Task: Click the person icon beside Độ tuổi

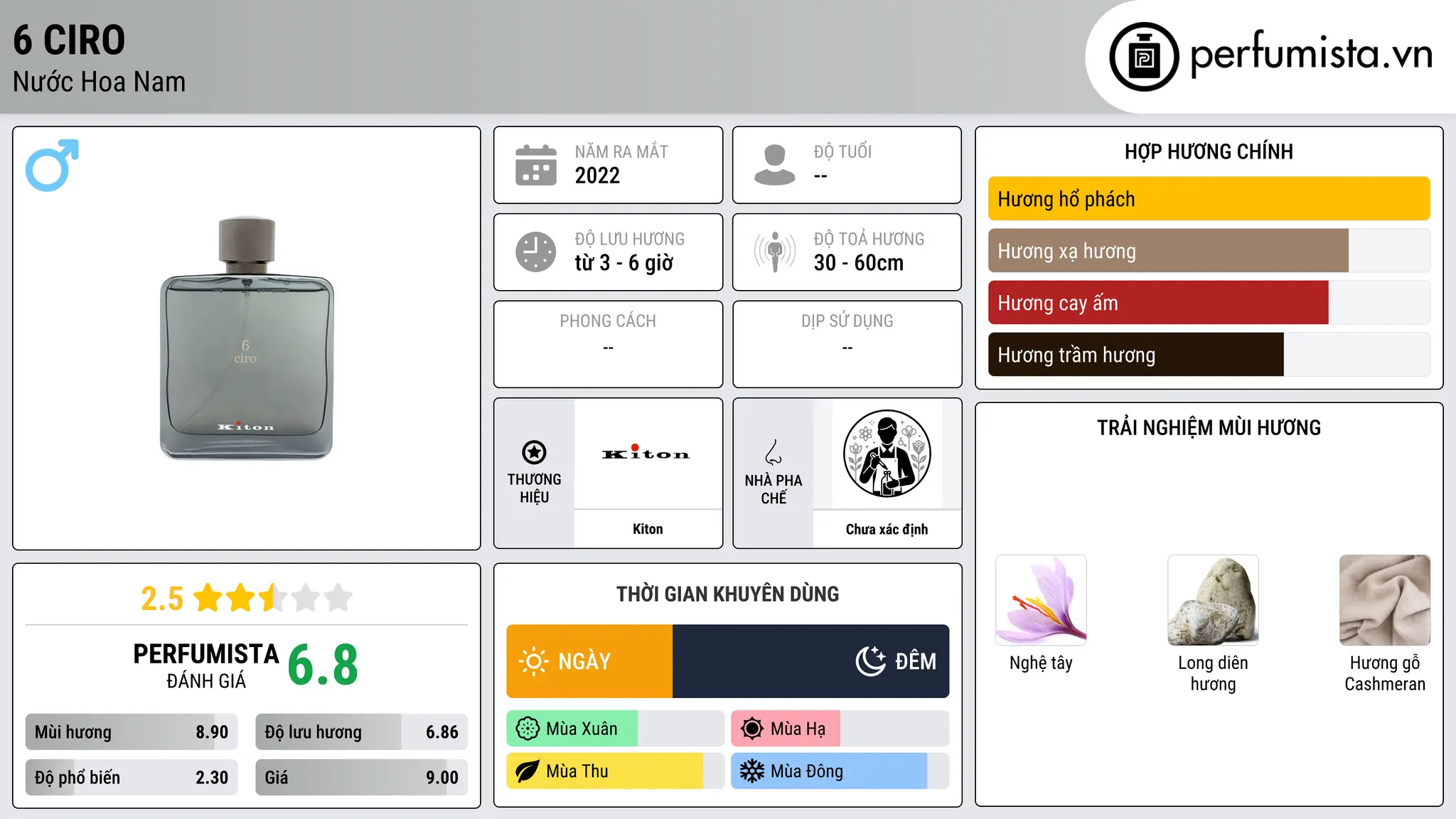Action: pos(775,165)
